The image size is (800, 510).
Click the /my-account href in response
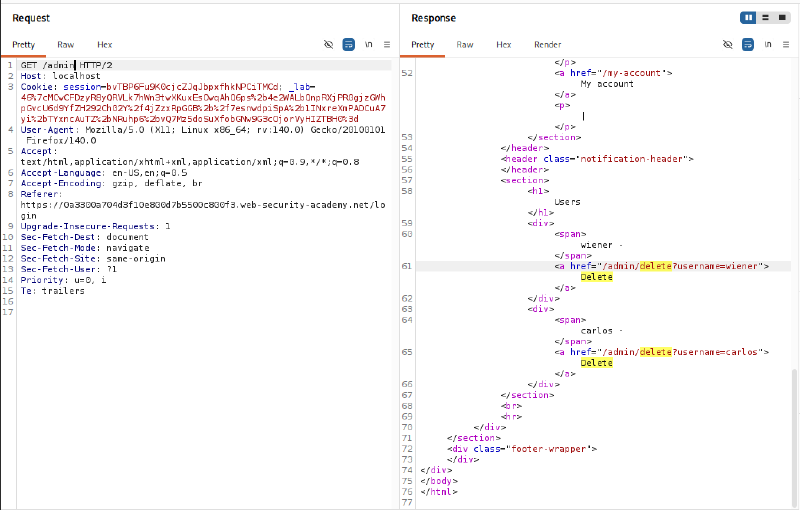coord(631,73)
